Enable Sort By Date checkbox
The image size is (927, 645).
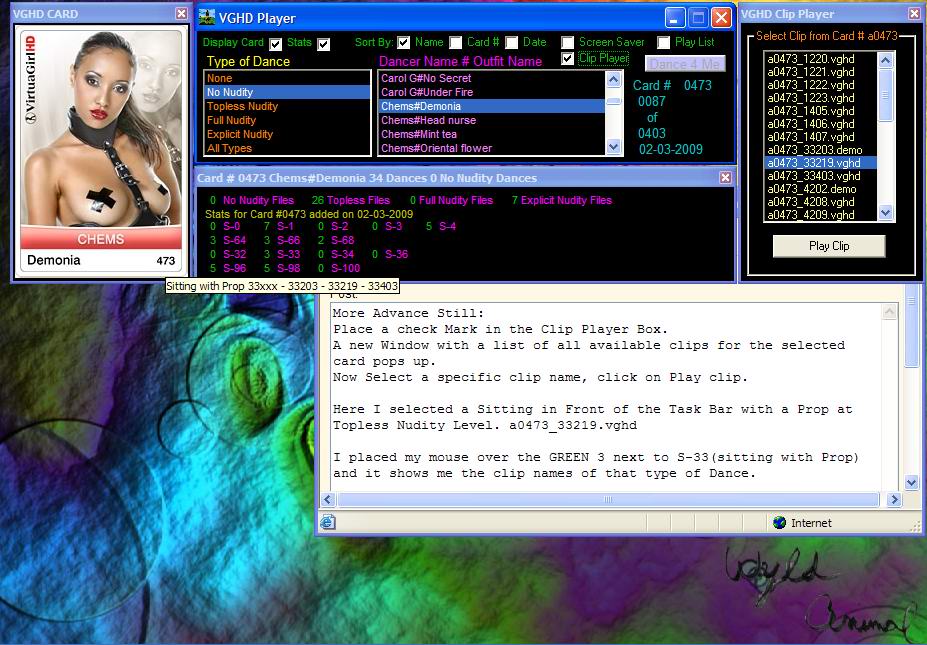511,43
